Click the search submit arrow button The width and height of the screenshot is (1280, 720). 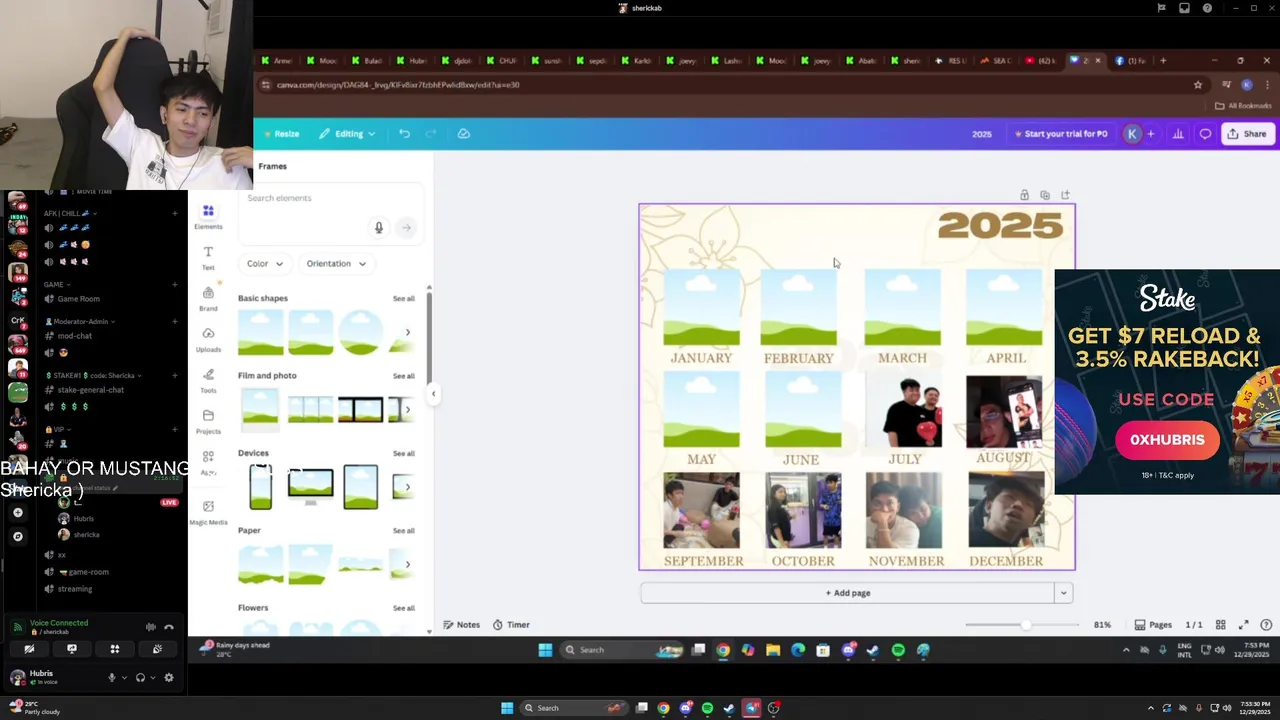click(406, 228)
